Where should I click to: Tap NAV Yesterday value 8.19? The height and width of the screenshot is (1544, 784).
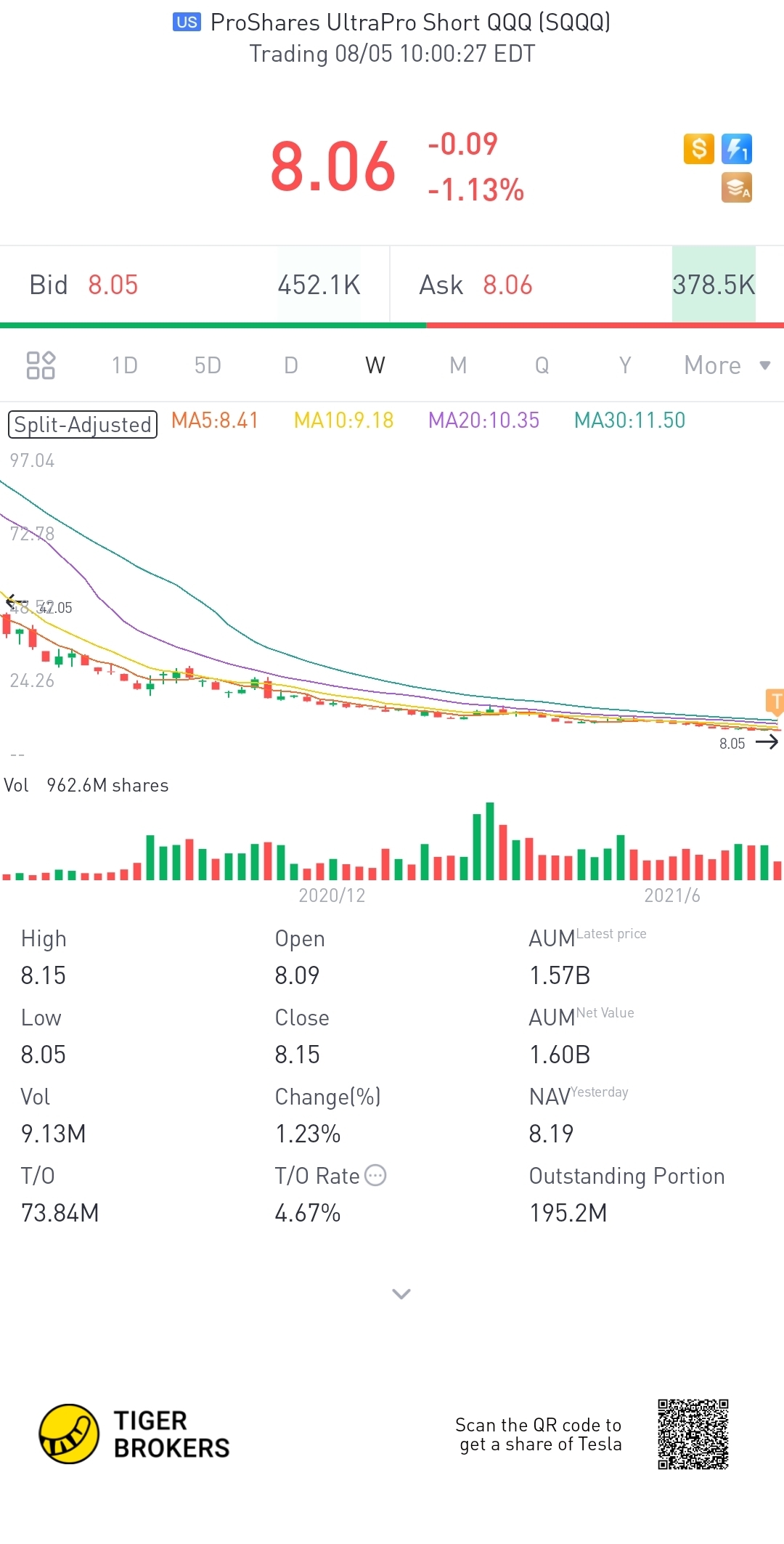click(551, 1134)
